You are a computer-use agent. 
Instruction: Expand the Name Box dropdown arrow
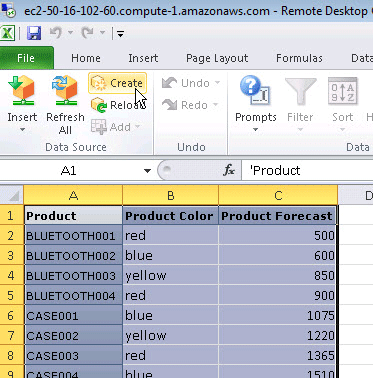147,171
